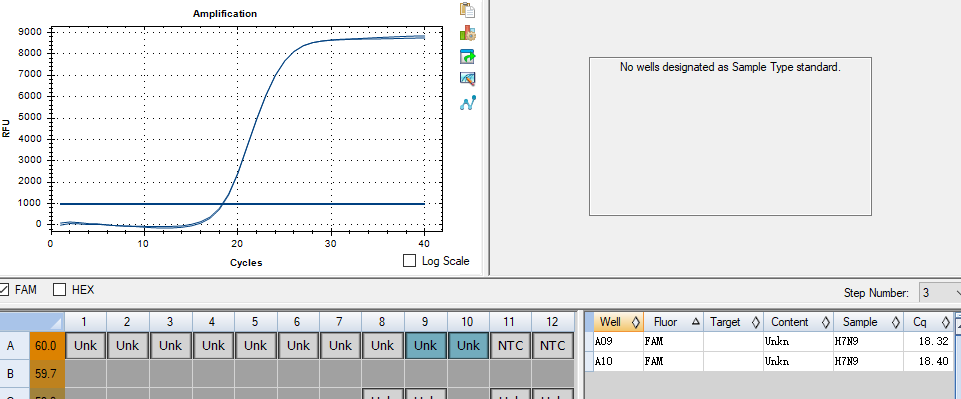The height and width of the screenshot is (399, 961).
Task: Sort results by the Fluor column header
Action: click(x=673, y=322)
